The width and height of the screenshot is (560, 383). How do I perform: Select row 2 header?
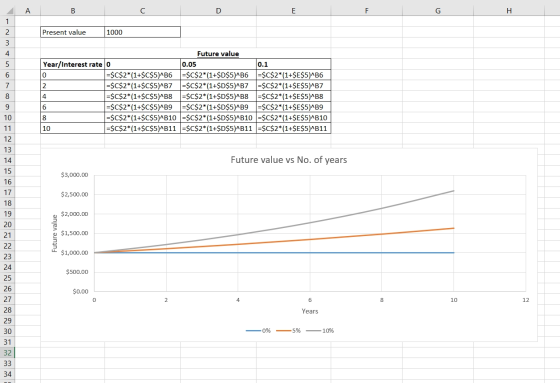click(x=7, y=32)
